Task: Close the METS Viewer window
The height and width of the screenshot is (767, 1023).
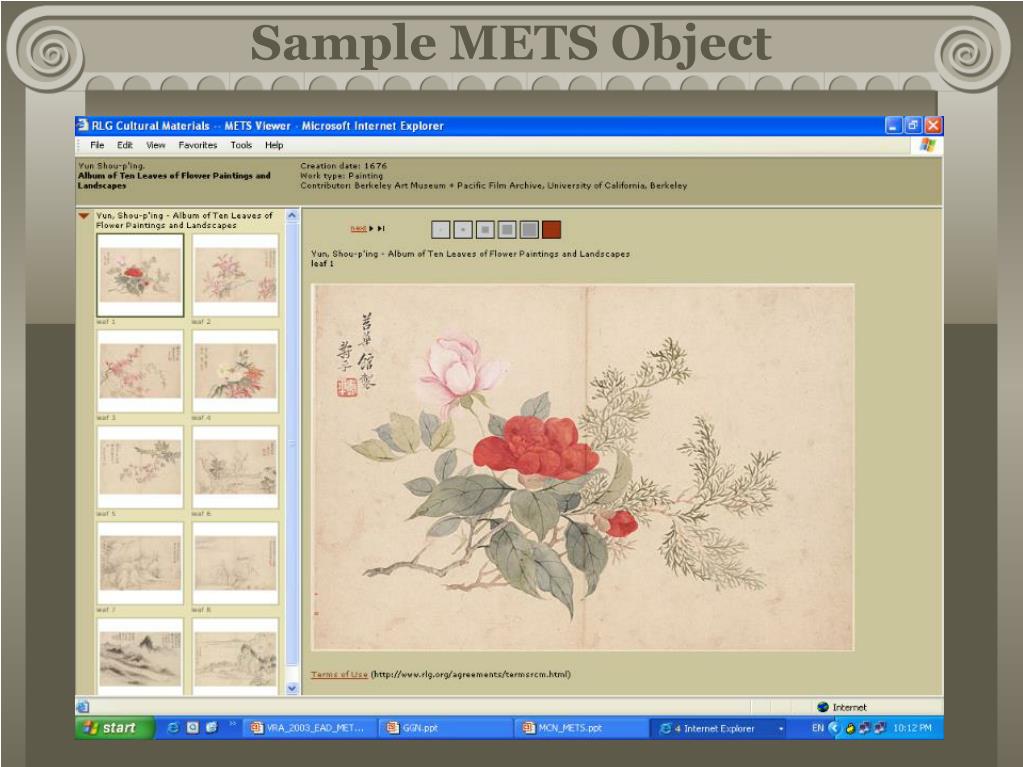Action: [934, 125]
